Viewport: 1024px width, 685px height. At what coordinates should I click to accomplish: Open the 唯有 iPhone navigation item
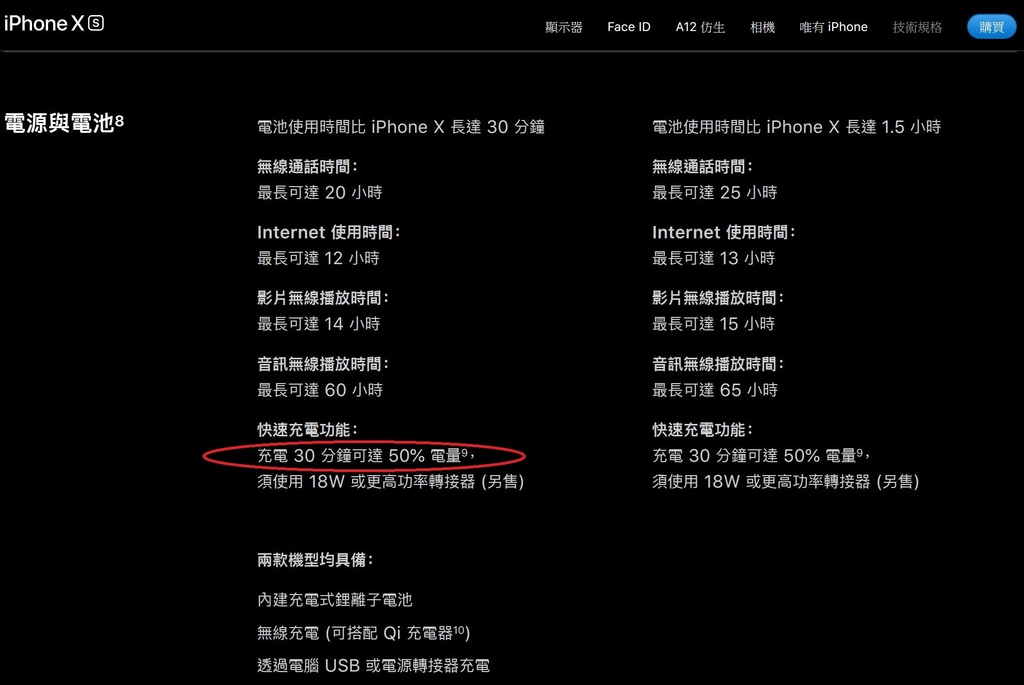(833, 27)
